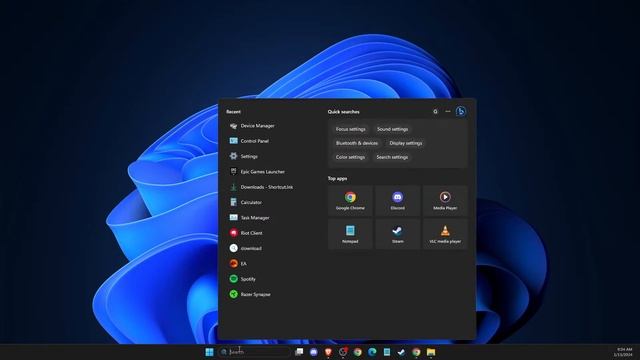Viewport: 640px width, 360px height.
Task: Choose the Search settings quick search
Action: coord(392,157)
